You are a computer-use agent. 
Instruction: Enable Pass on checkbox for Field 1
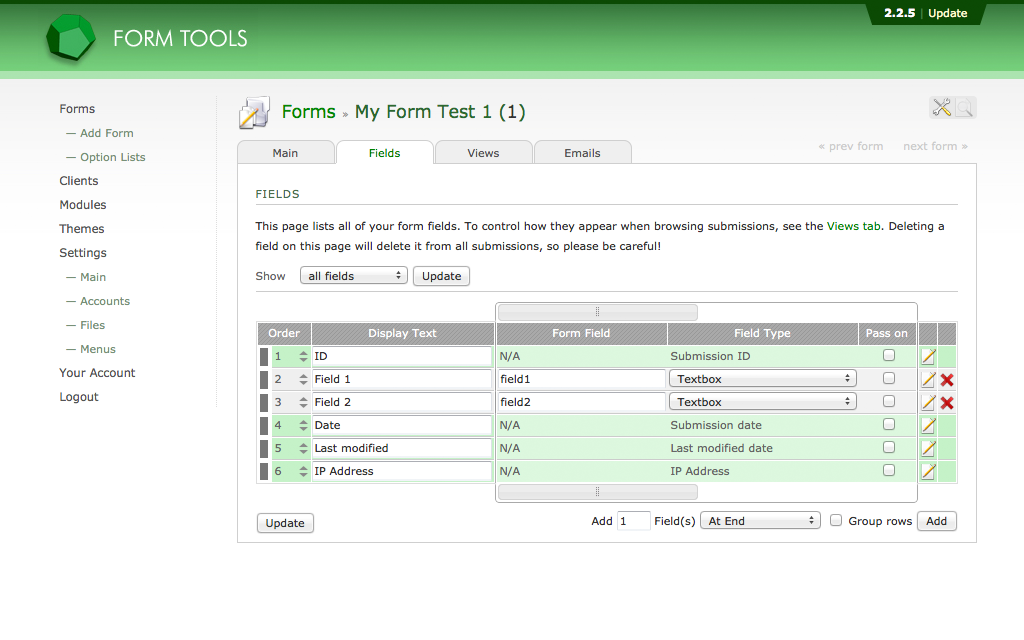(888, 378)
